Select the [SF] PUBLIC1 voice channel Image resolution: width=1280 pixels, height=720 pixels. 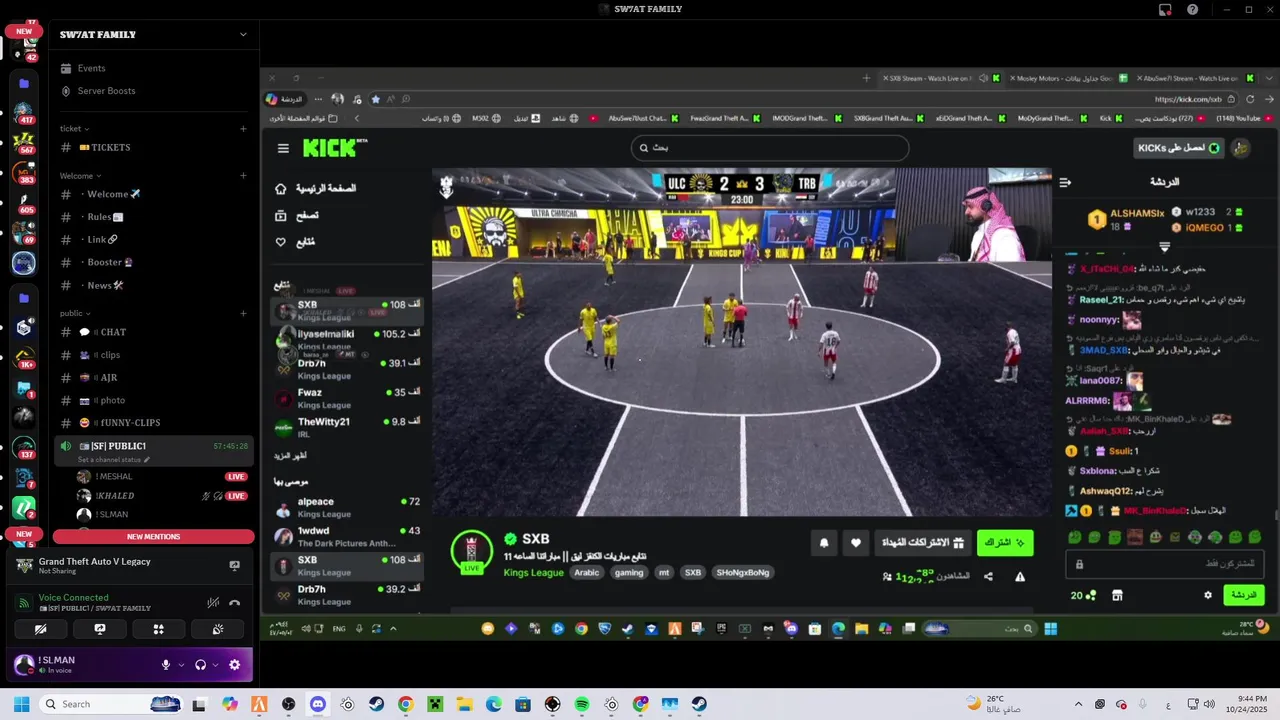click(154, 446)
